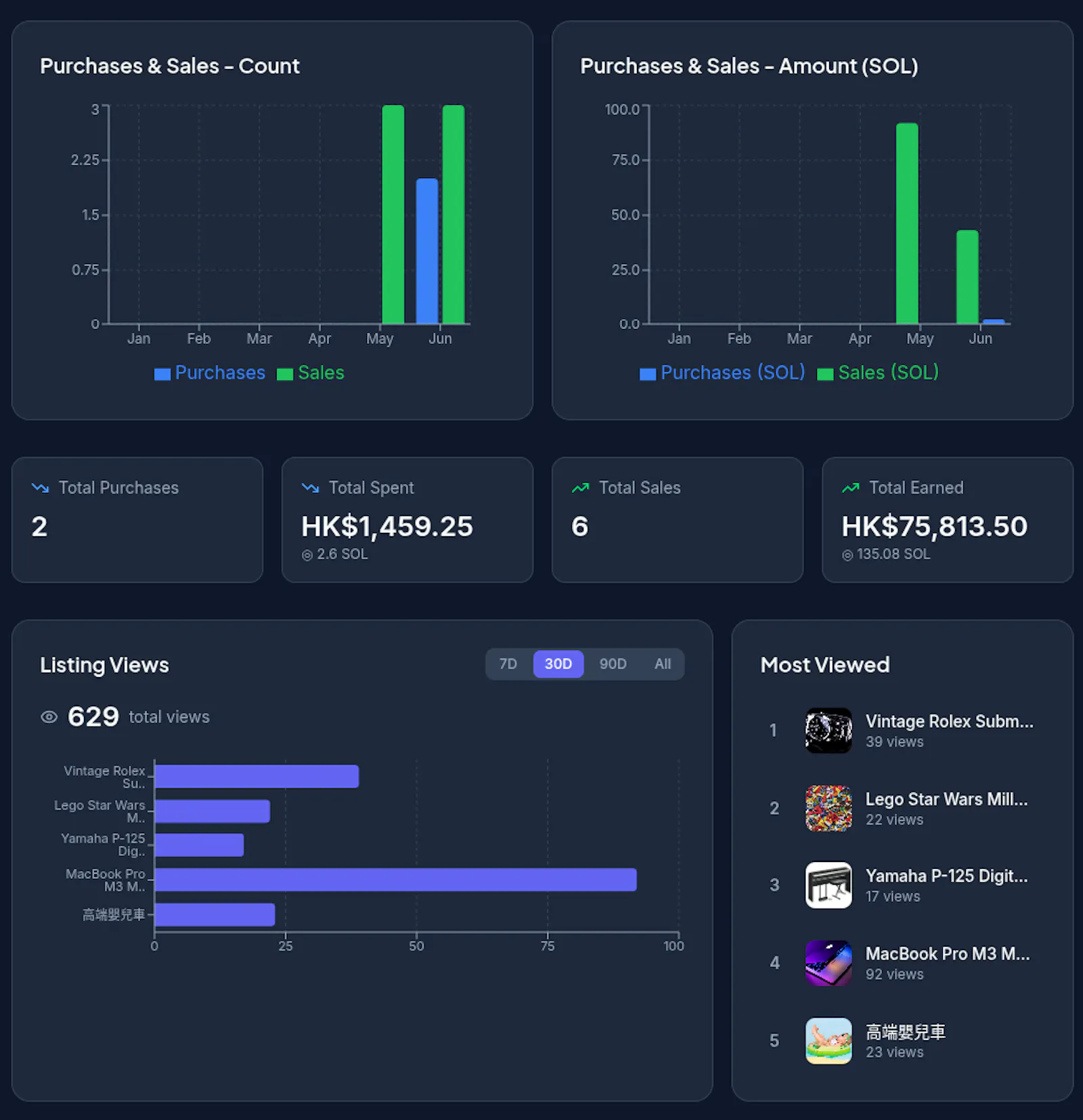This screenshot has width=1083, height=1120.
Task: Open the MacBook Pro M3 M... listing title
Action: click(x=948, y=953)
